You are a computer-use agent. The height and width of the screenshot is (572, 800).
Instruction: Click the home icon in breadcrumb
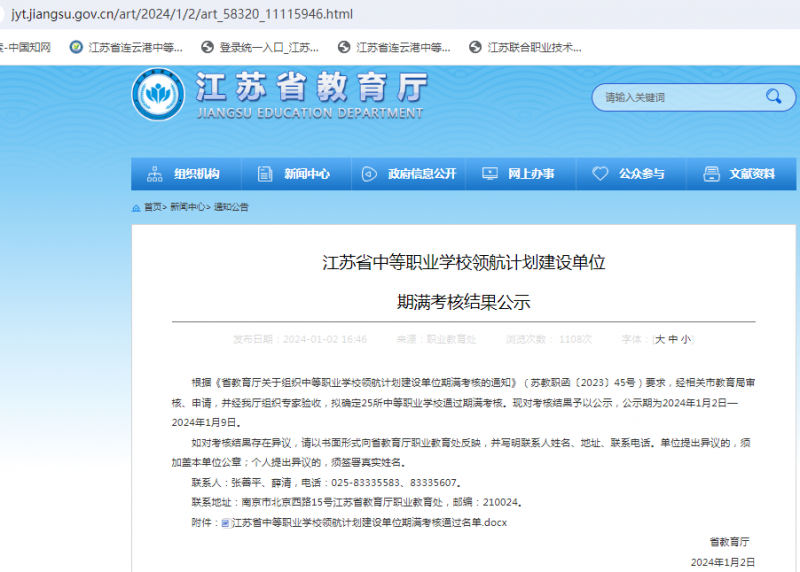click(137, 207)
